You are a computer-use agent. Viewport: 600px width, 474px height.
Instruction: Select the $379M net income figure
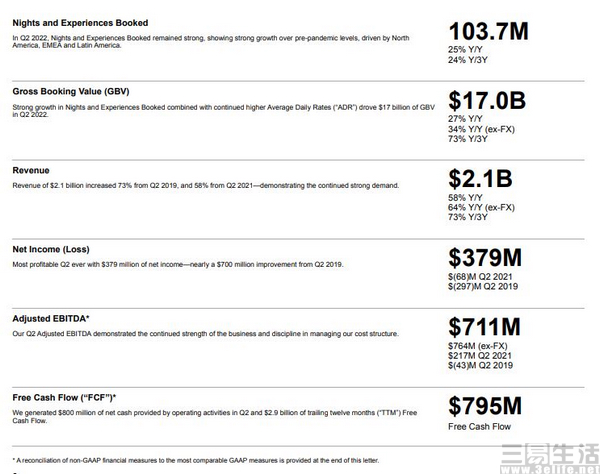click(485, 257)
